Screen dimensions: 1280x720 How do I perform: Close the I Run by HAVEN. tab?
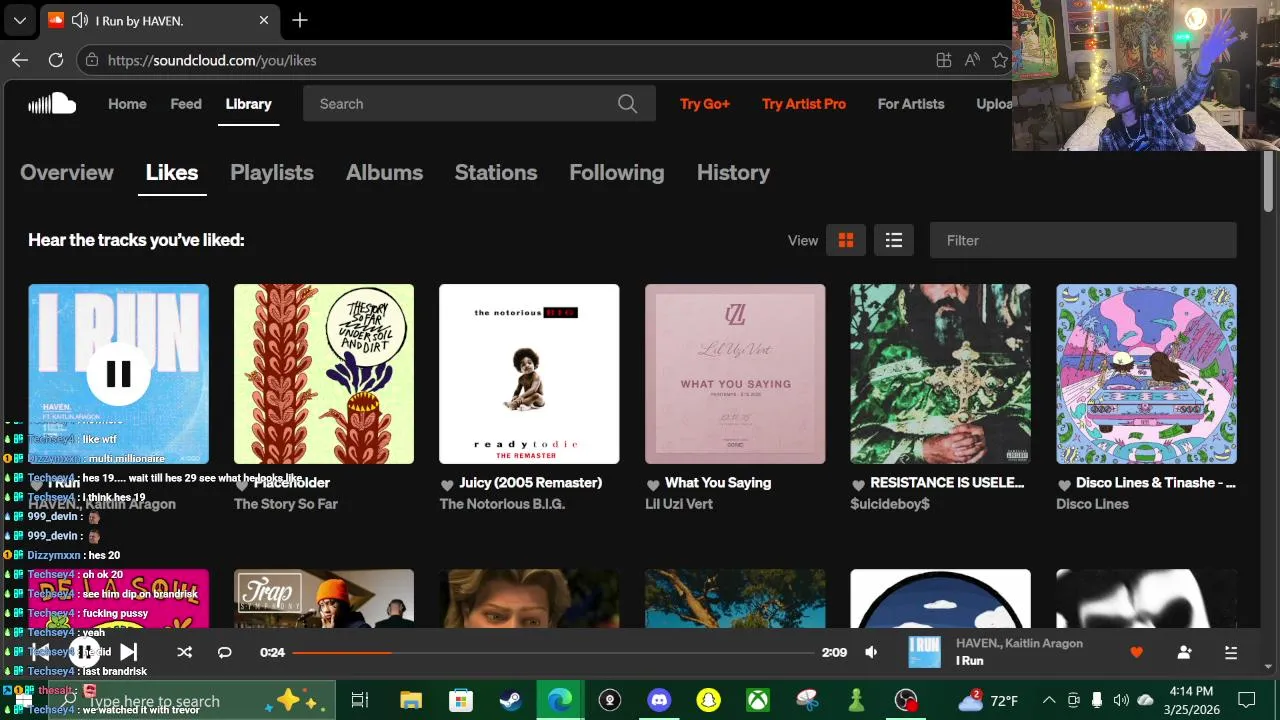tap(264, 20)
